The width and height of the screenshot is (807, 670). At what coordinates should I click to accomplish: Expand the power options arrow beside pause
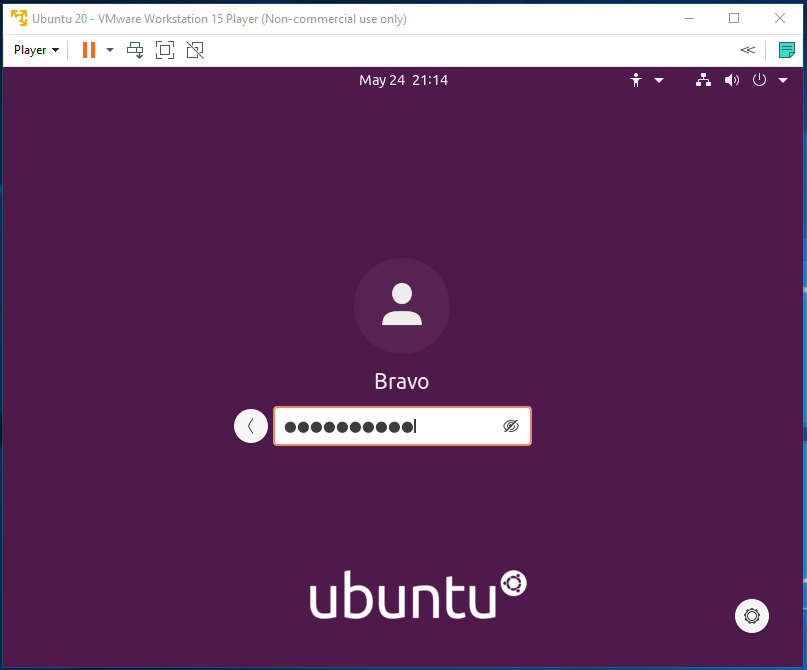[x=110, y=50]
